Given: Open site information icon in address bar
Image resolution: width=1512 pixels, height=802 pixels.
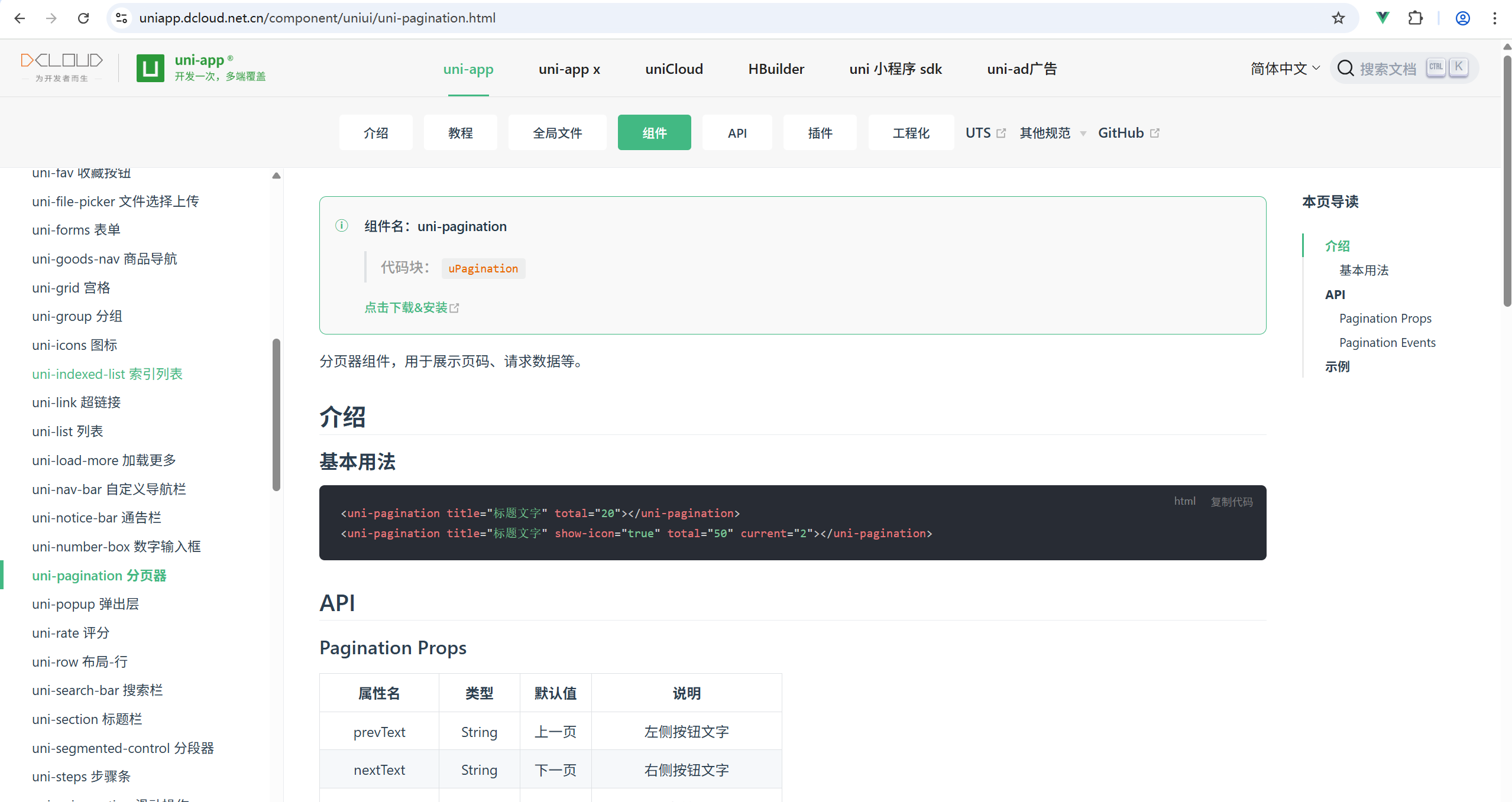Looking at the screenshot, I should coord(122,18).
